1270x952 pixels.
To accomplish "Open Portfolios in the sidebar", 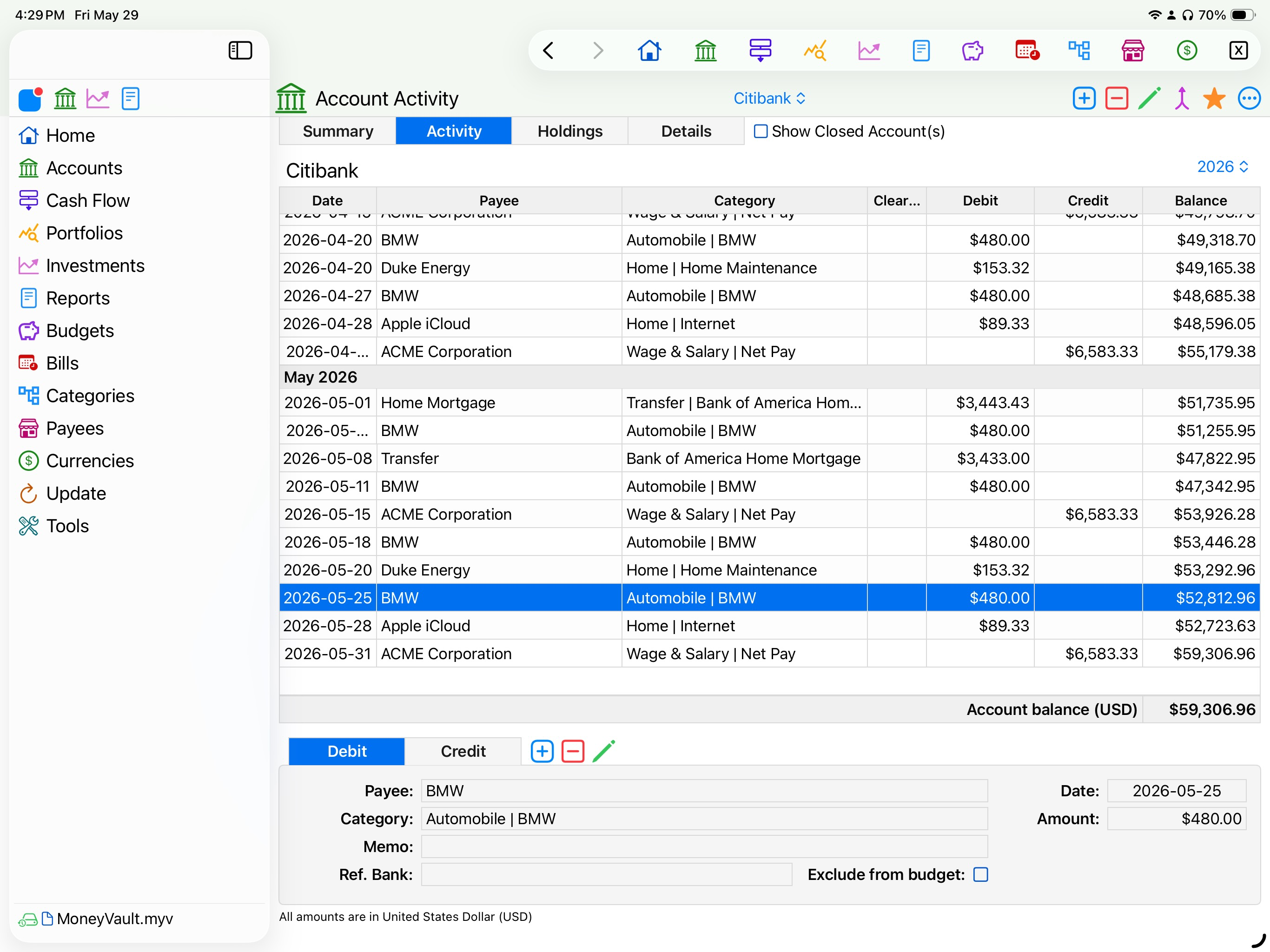I will point(70,233).
